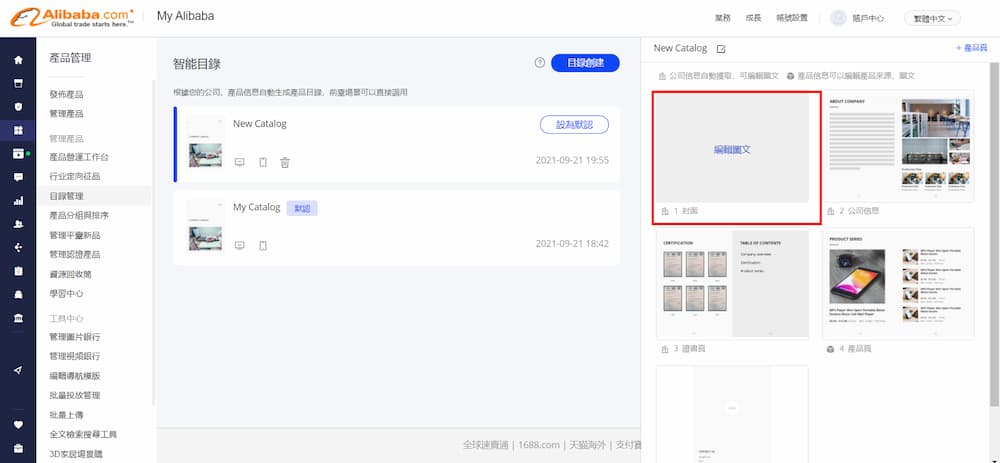
Task: Open 管理平臺新品 in the left menu
Action: click(x=75, y=235)
